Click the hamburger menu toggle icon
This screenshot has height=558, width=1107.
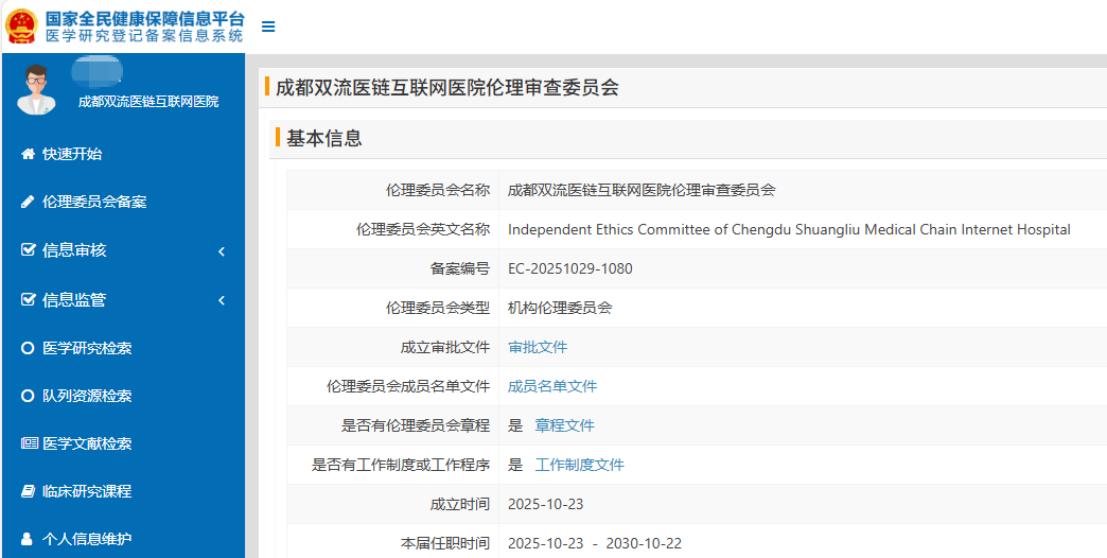[268, 27]
